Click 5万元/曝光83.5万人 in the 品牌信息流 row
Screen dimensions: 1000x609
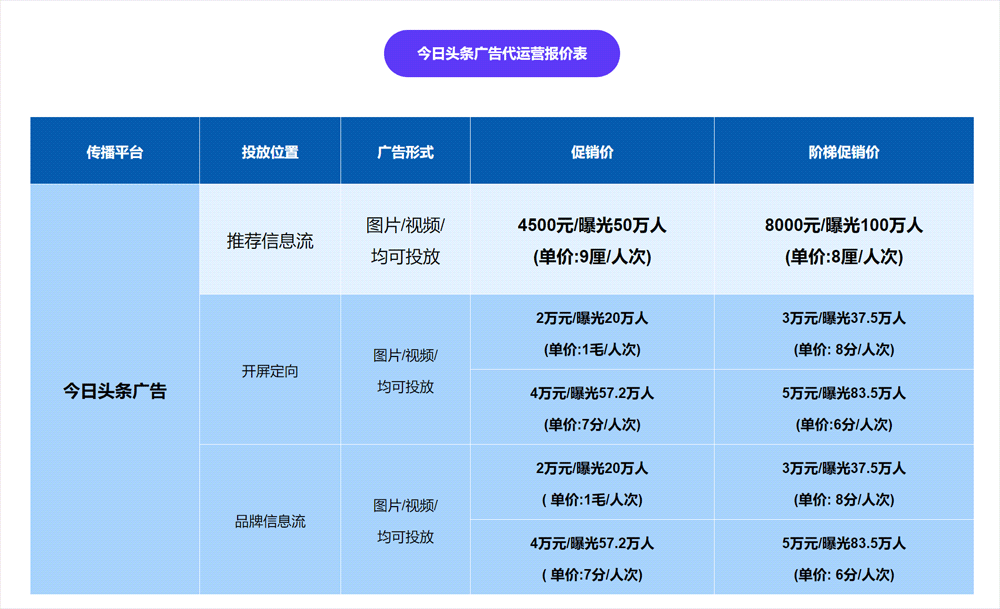(844, 557)
